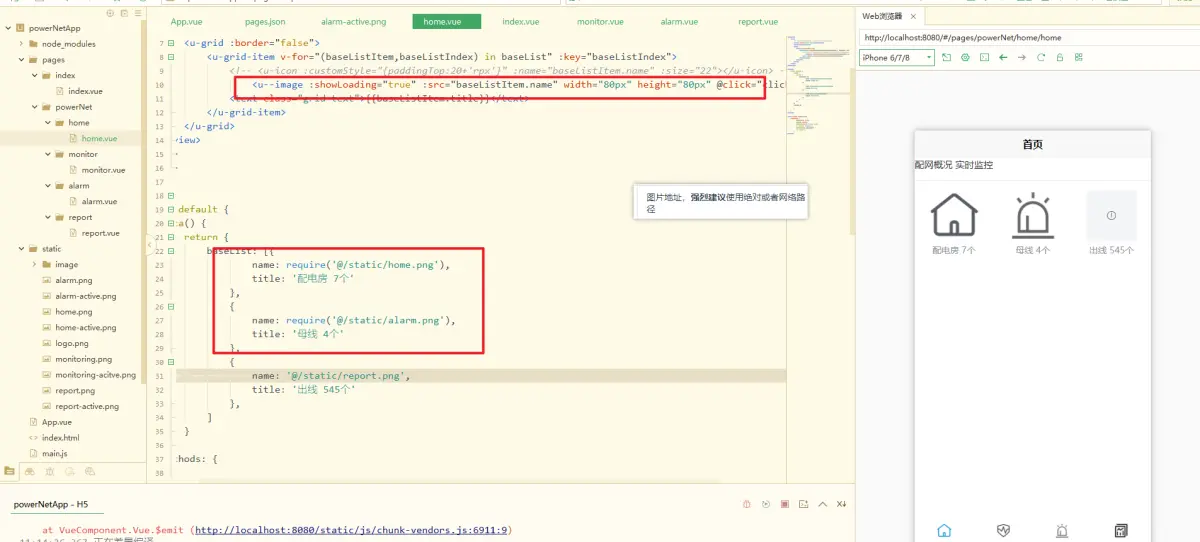Image resolution: width=1200 pixels, height=542 pixels.
Task: Click the home tabbar icon in phone preview
Action: point(944,530)
